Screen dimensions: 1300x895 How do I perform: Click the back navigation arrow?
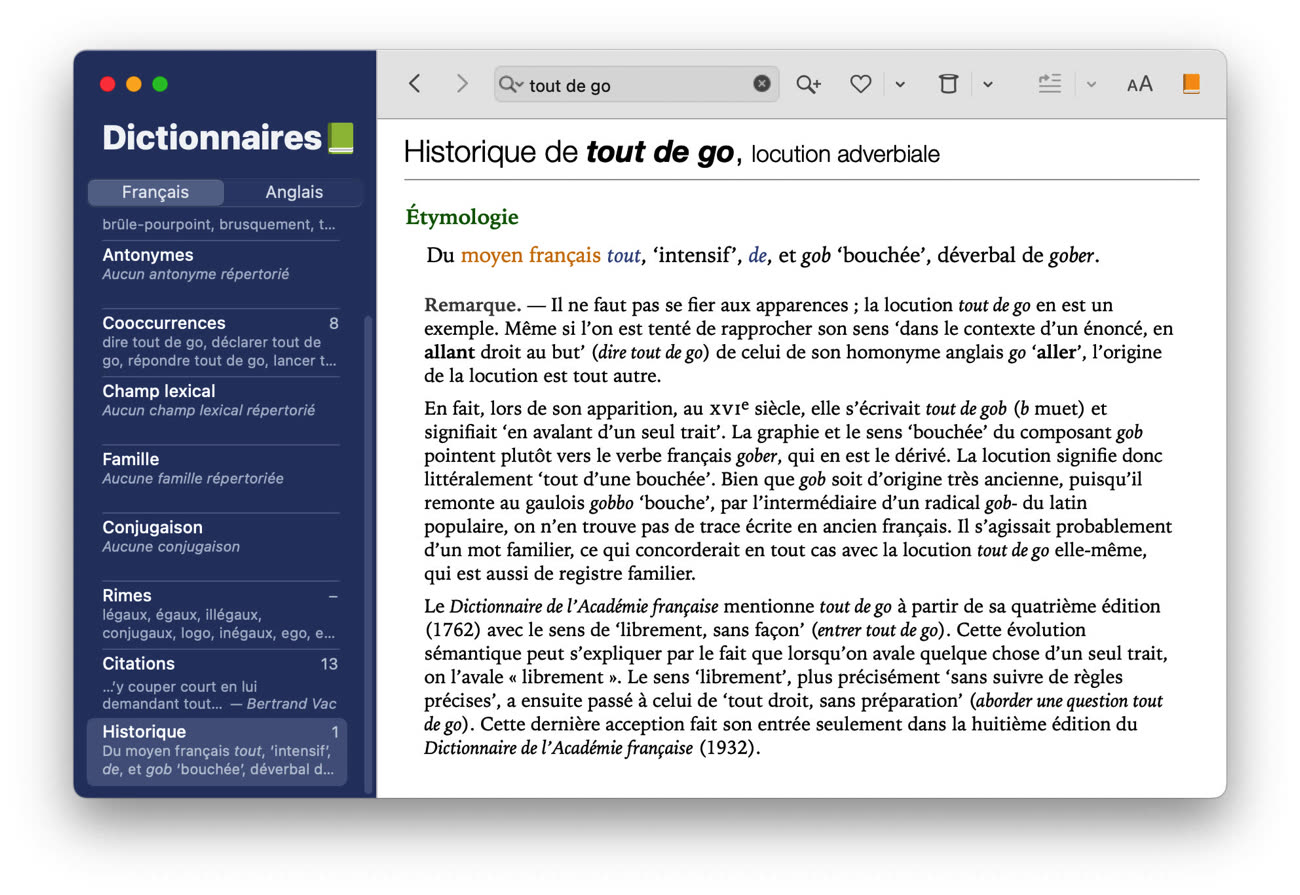point(415,84)
